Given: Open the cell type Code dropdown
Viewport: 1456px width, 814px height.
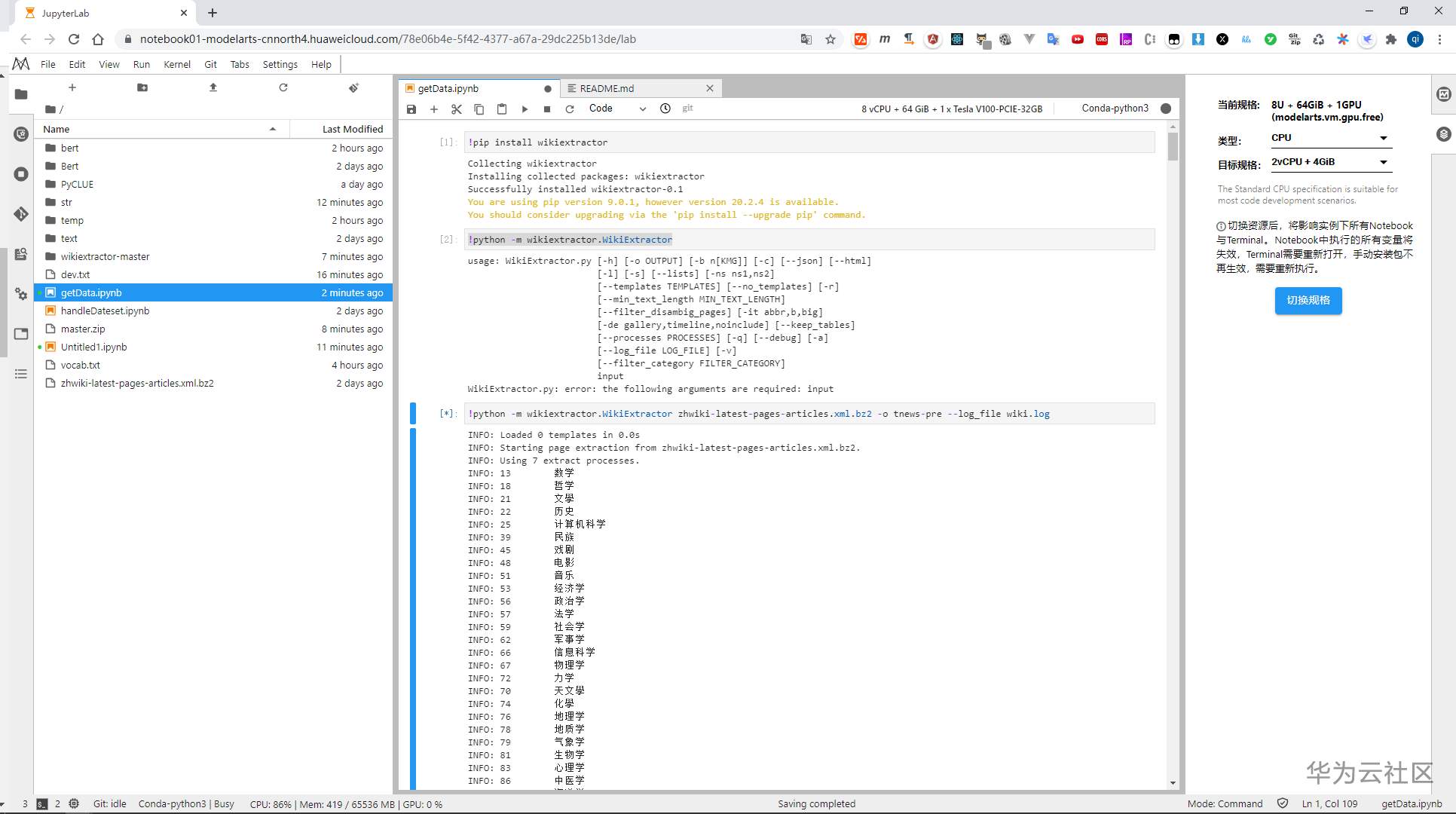Looking at the screenshot, I should (x=616, y=109).
